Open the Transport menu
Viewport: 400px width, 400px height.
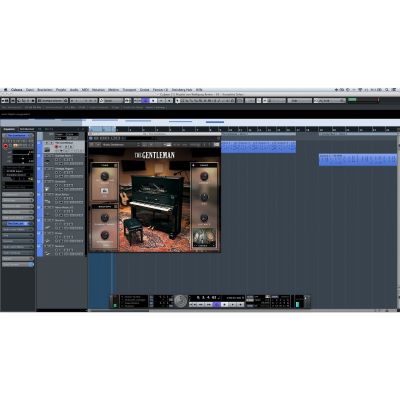129,90
